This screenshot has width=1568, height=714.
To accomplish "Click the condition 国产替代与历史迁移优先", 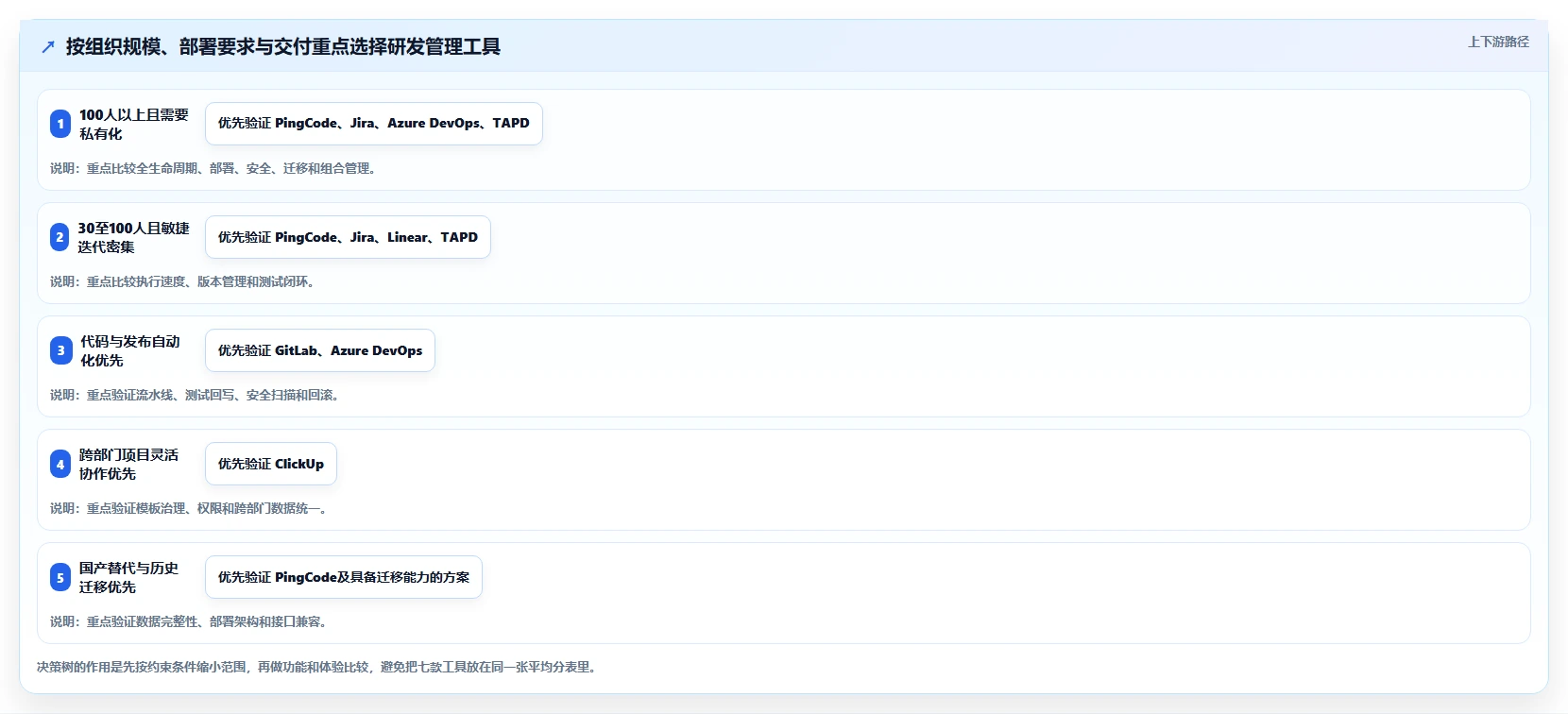I will pyautogui.click(x=129, y=577).
